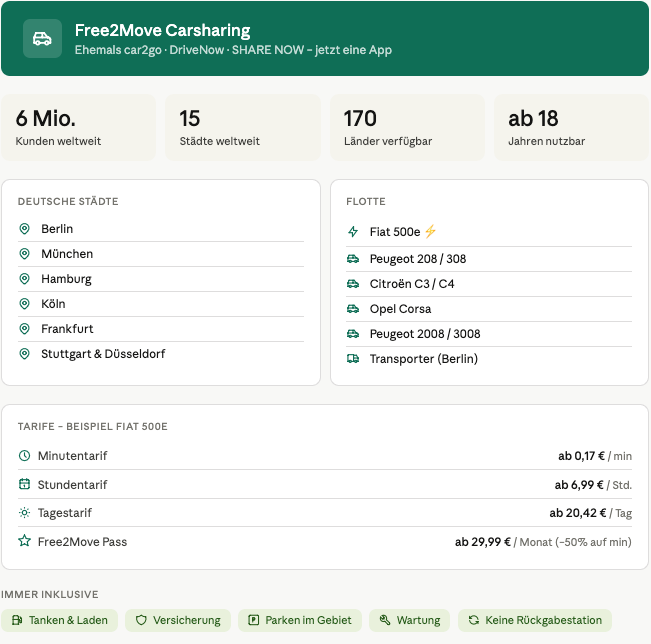
Task: Click the sun icon beside Tagestarif
Action: tap(24, 513)
